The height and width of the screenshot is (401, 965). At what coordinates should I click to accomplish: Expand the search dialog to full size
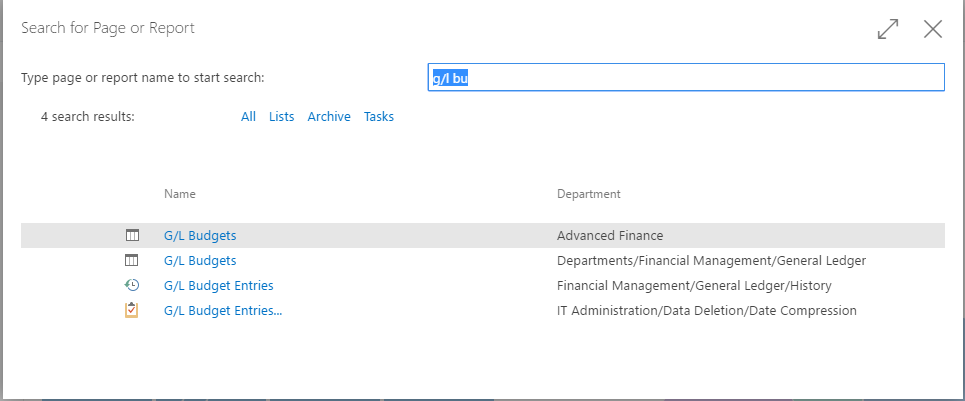[887, 29]
